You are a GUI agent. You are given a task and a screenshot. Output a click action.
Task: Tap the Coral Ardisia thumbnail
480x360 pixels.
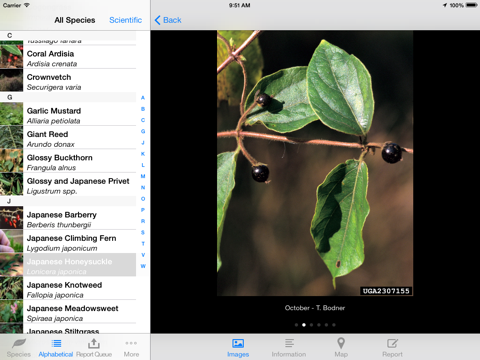tap(11, 57)
